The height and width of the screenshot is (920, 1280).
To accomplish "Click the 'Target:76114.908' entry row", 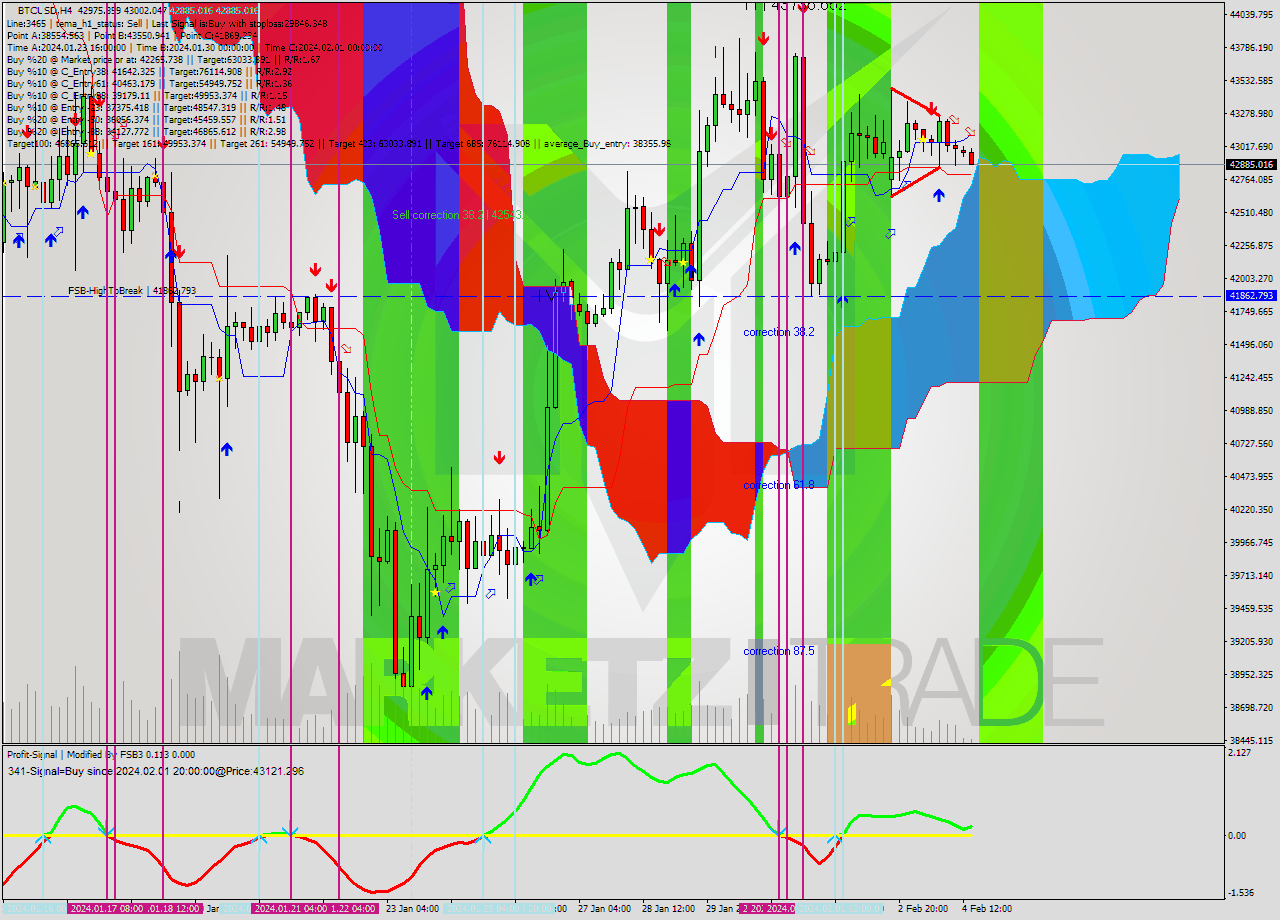I will [x=149, y=71].
